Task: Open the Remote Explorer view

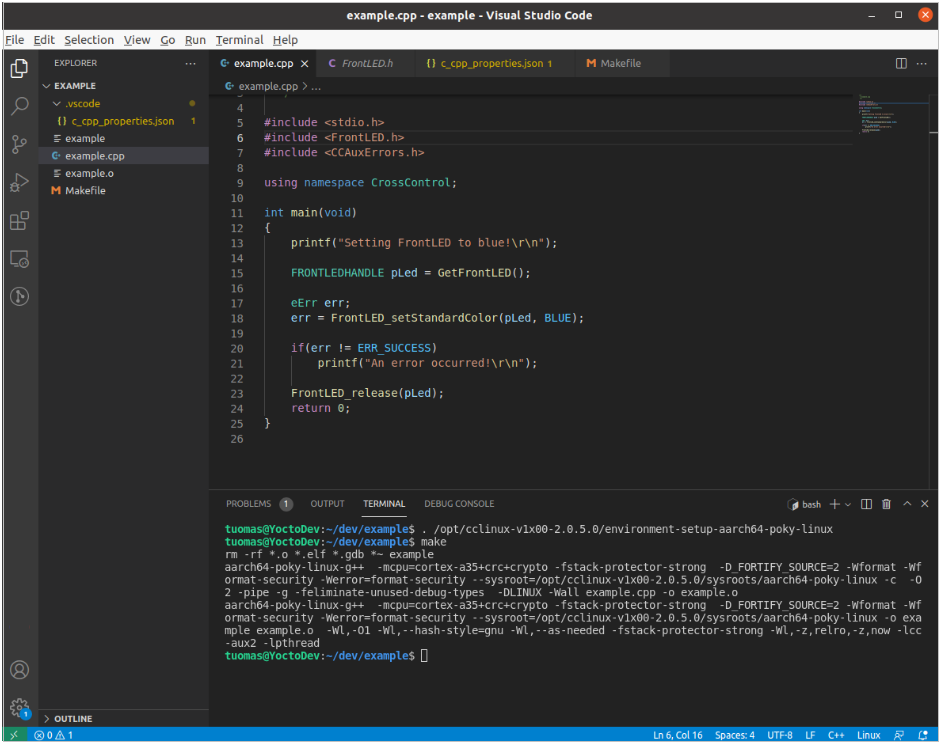Action: [19, 258]
